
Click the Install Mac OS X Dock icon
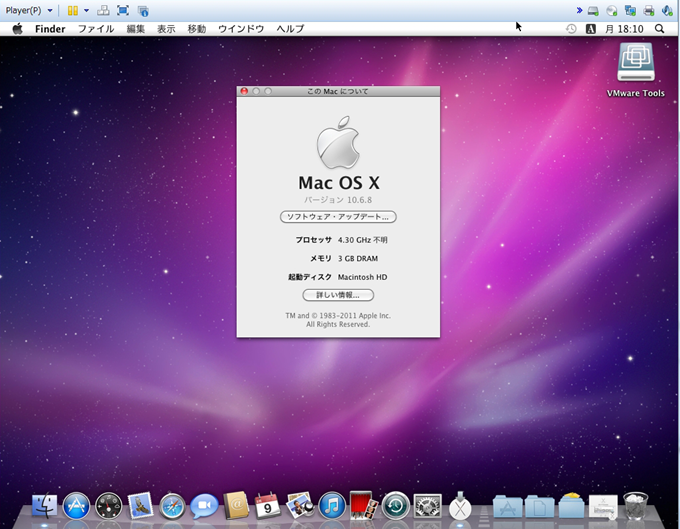(460, 506)
